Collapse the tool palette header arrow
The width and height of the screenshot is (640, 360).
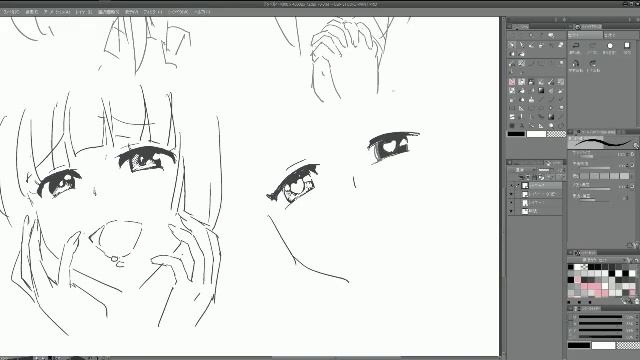[509, 27]
